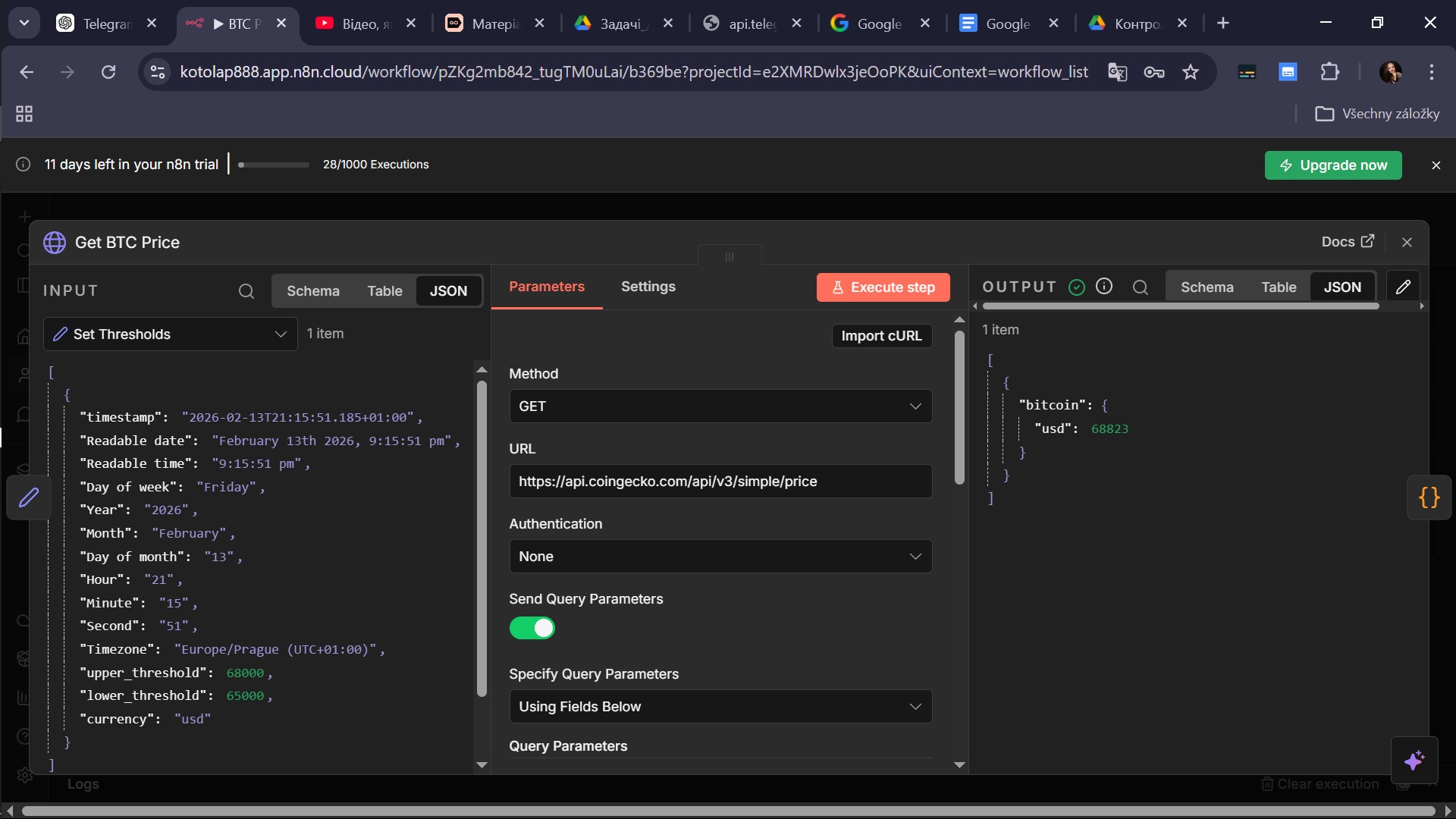Close the Матеріали browser tab
Viewport: 1456px width, 819px height.
pos(539,24)
